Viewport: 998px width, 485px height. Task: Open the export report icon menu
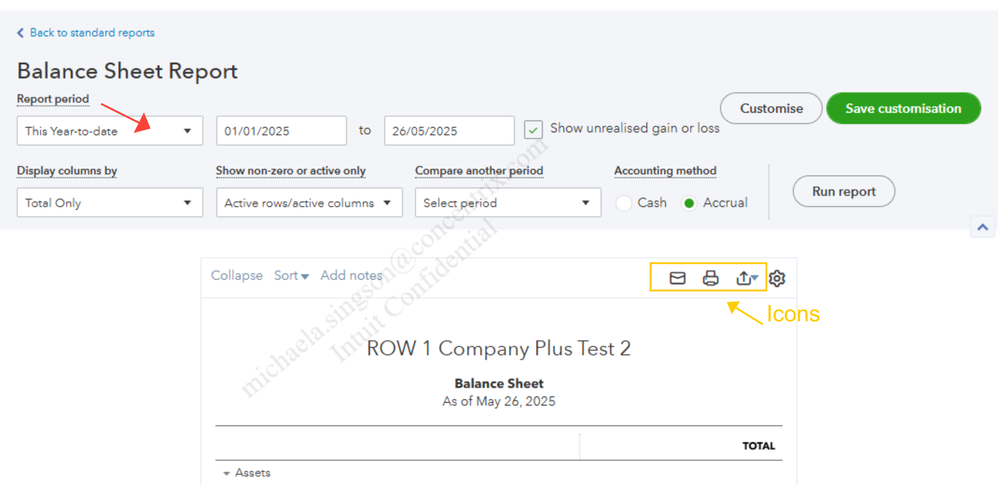[x=747, y=278]
